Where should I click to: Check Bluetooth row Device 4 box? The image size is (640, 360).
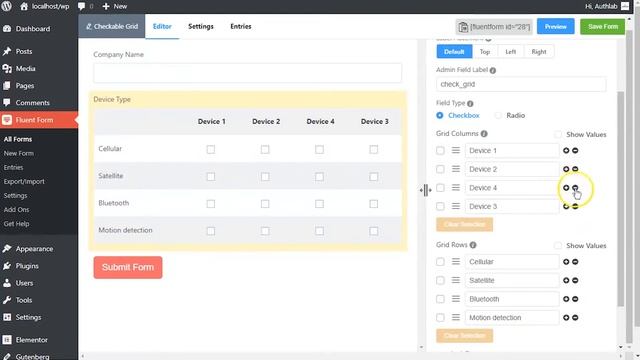click(319, 204)
